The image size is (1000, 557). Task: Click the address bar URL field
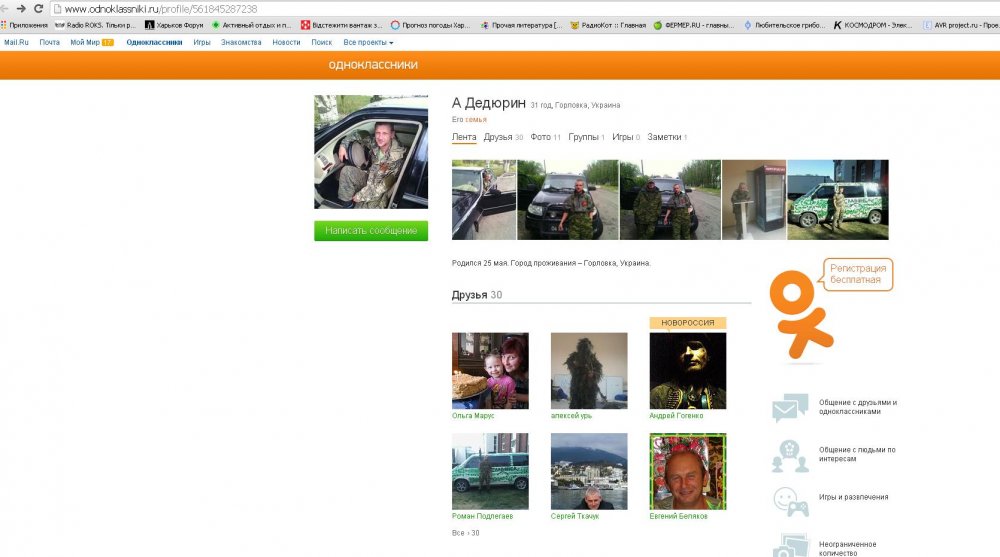pyautogui.click(x=523, y=9)
